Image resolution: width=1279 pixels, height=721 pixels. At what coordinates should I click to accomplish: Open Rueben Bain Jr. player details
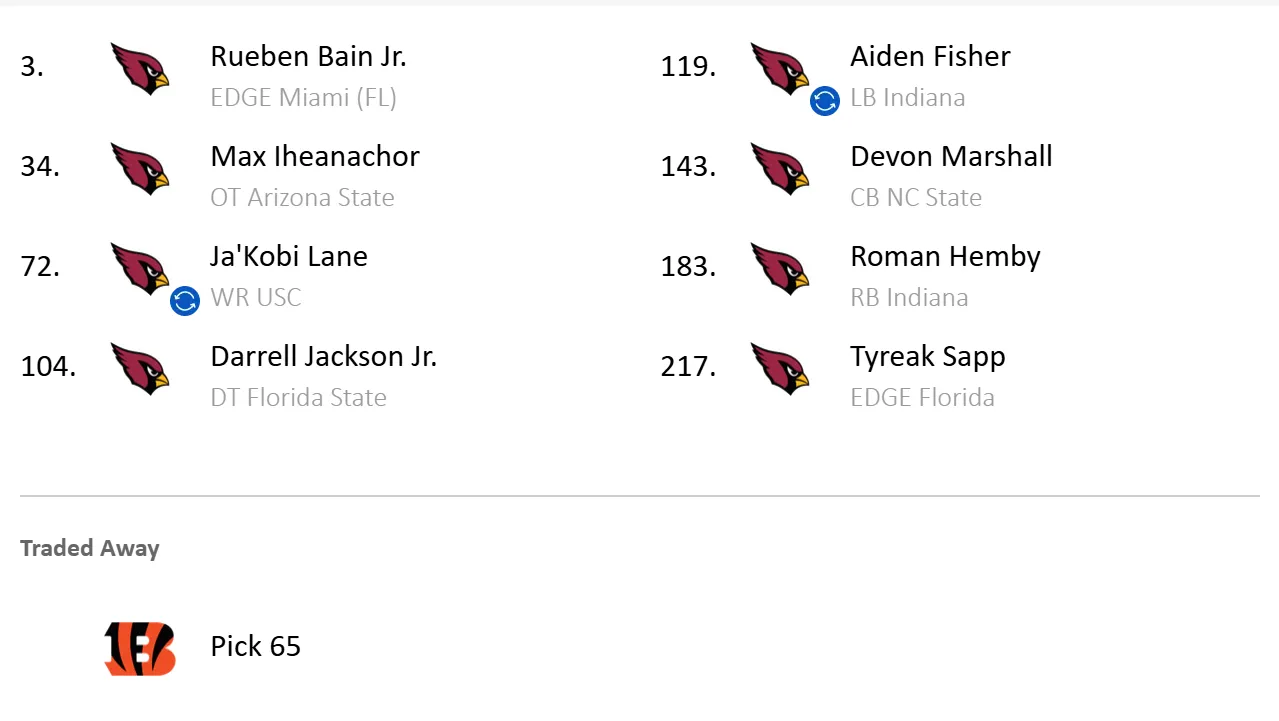(308, 57)
